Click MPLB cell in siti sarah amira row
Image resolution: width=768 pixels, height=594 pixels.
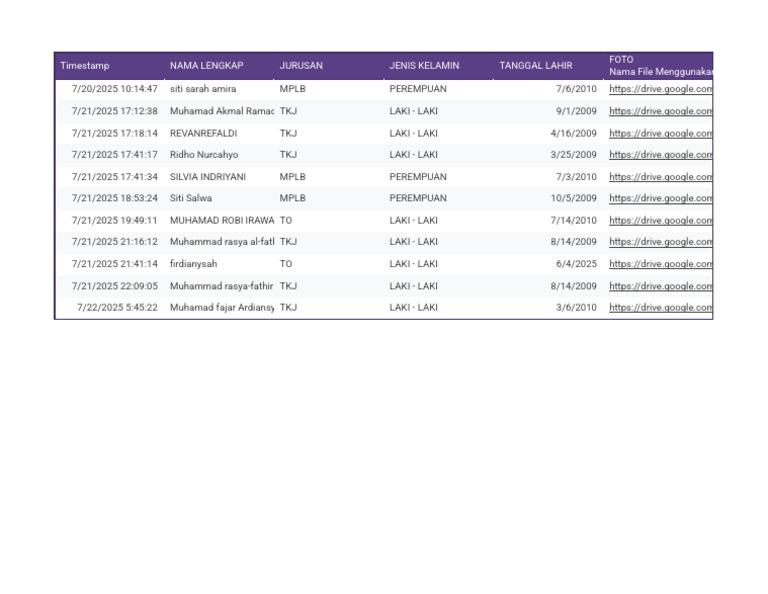coord(292,89)
